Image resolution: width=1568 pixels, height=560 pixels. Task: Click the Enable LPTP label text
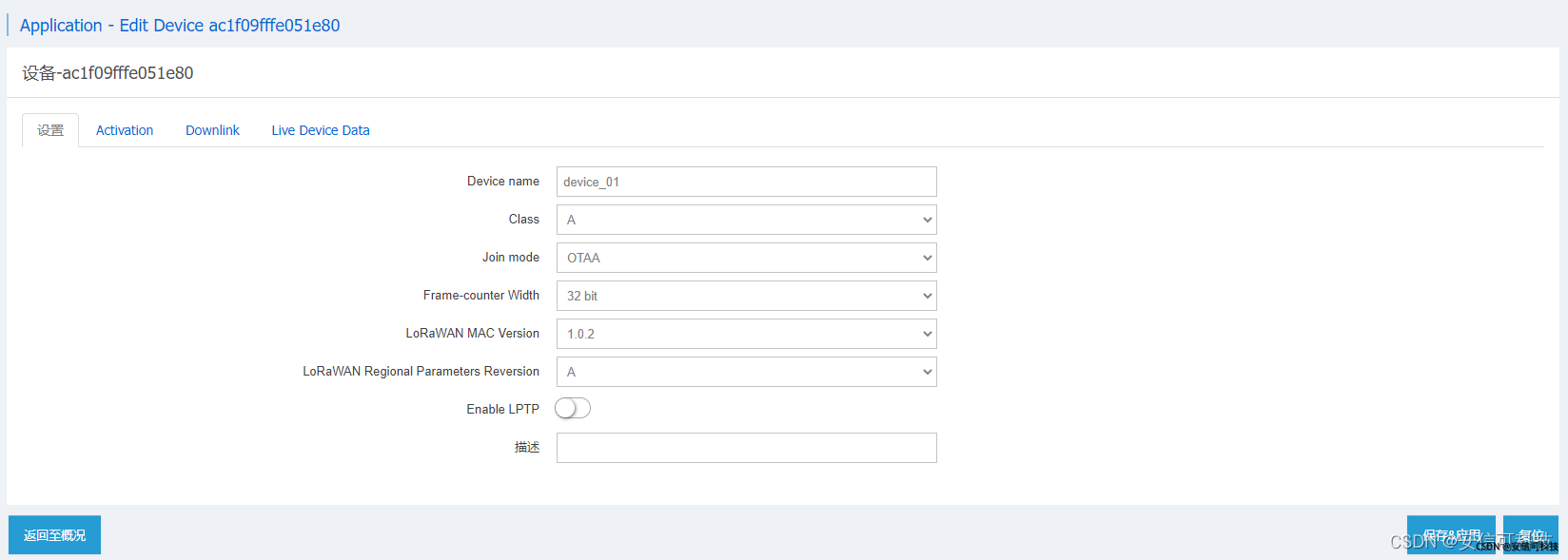502,410
